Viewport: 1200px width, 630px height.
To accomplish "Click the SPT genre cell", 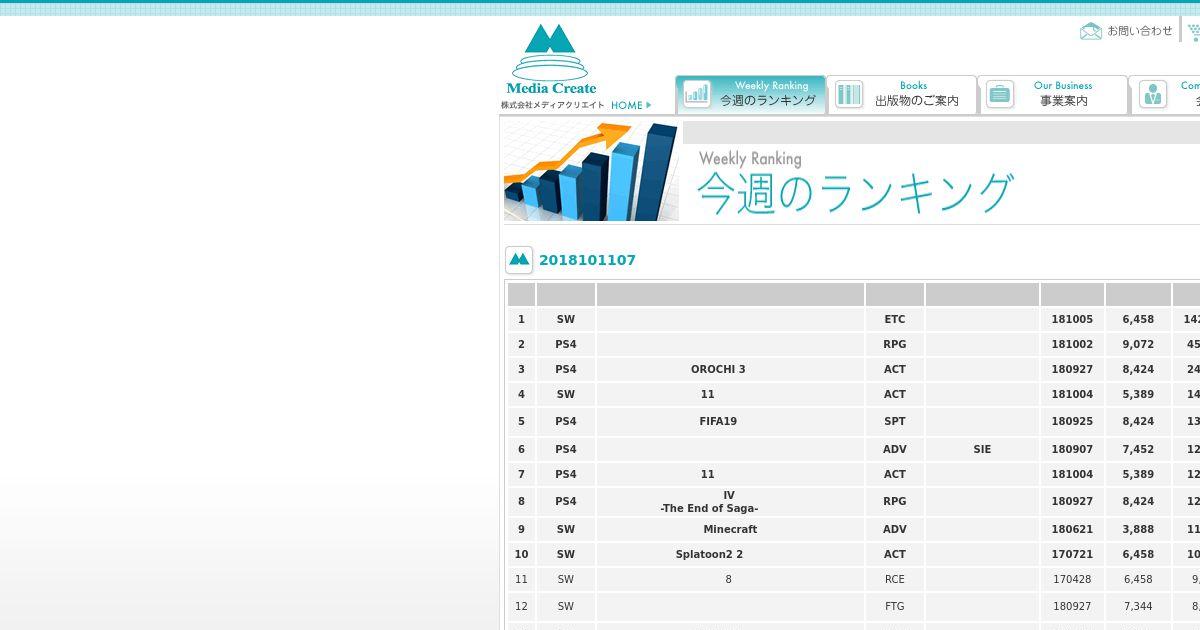I will (x=895, y=421).
